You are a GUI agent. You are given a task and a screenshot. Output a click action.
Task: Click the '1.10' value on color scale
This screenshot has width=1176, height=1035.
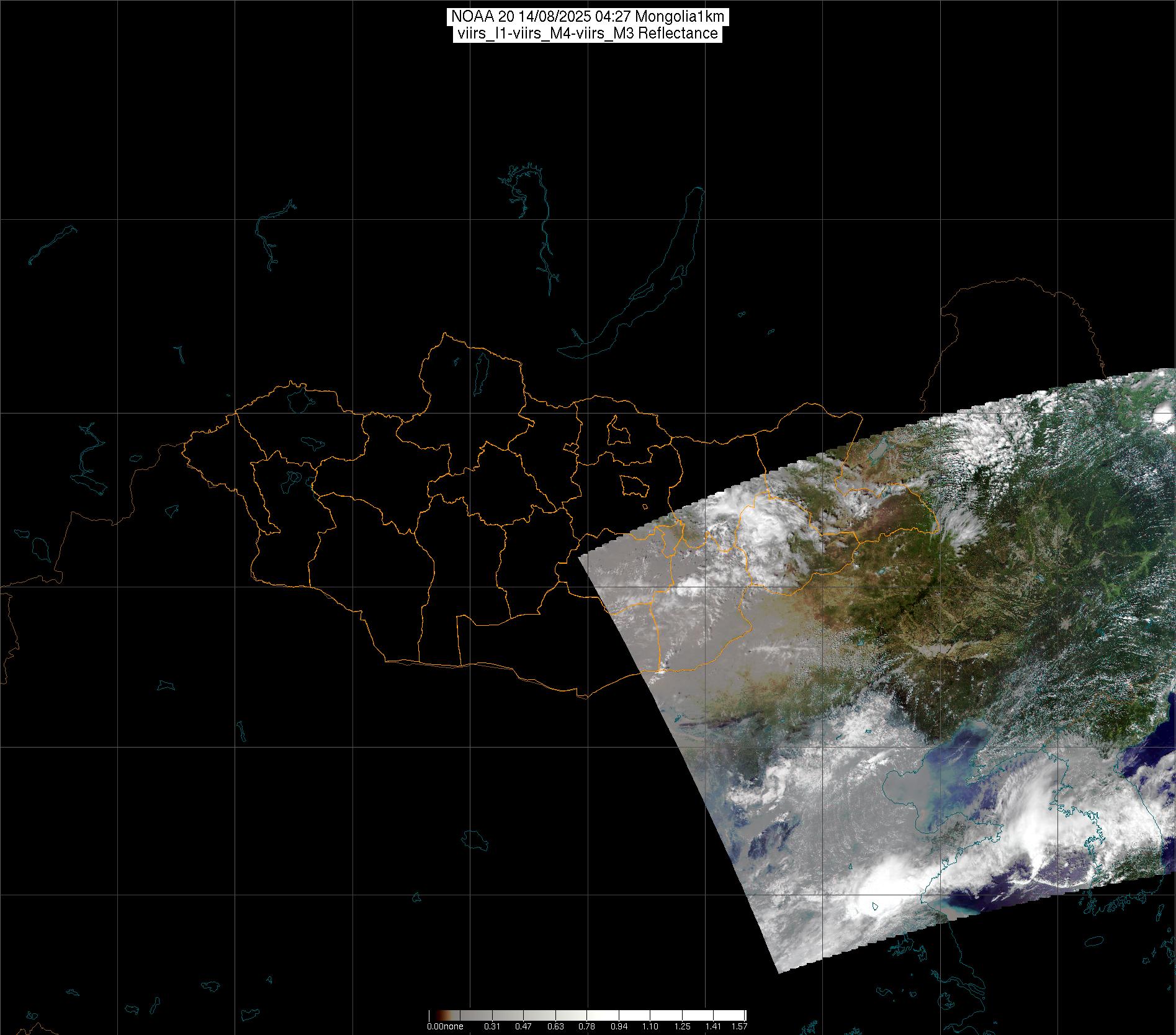(650, 1027)
